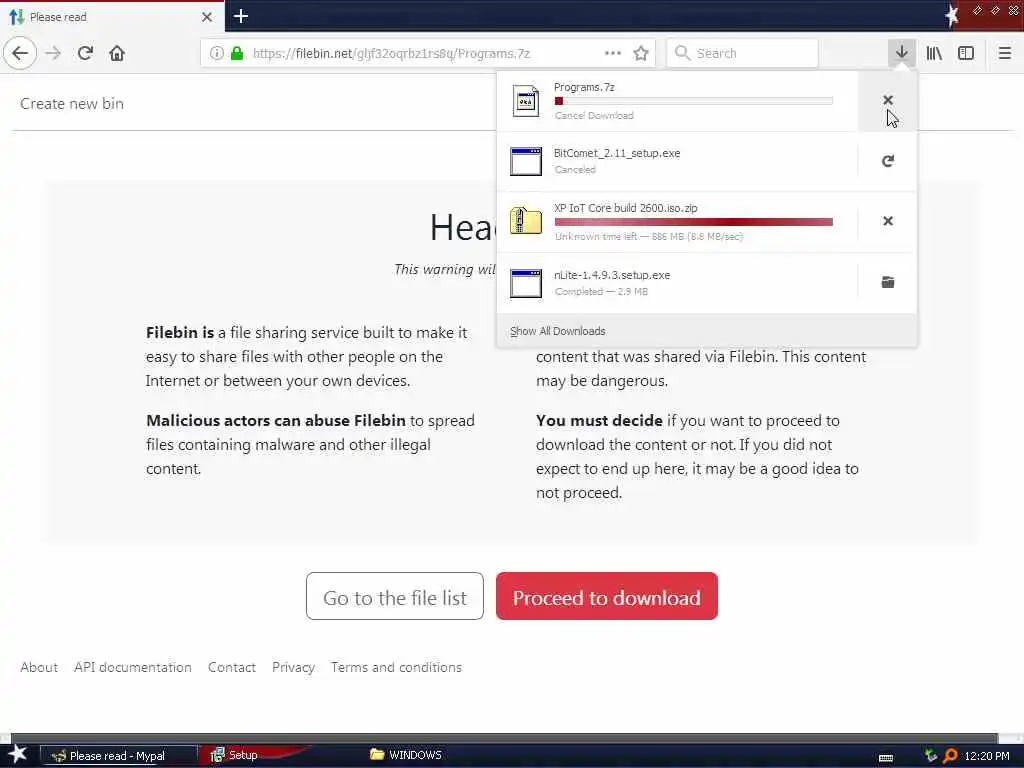
Task: Open Terms and conditions link
Action: click(x=396, y=667)
